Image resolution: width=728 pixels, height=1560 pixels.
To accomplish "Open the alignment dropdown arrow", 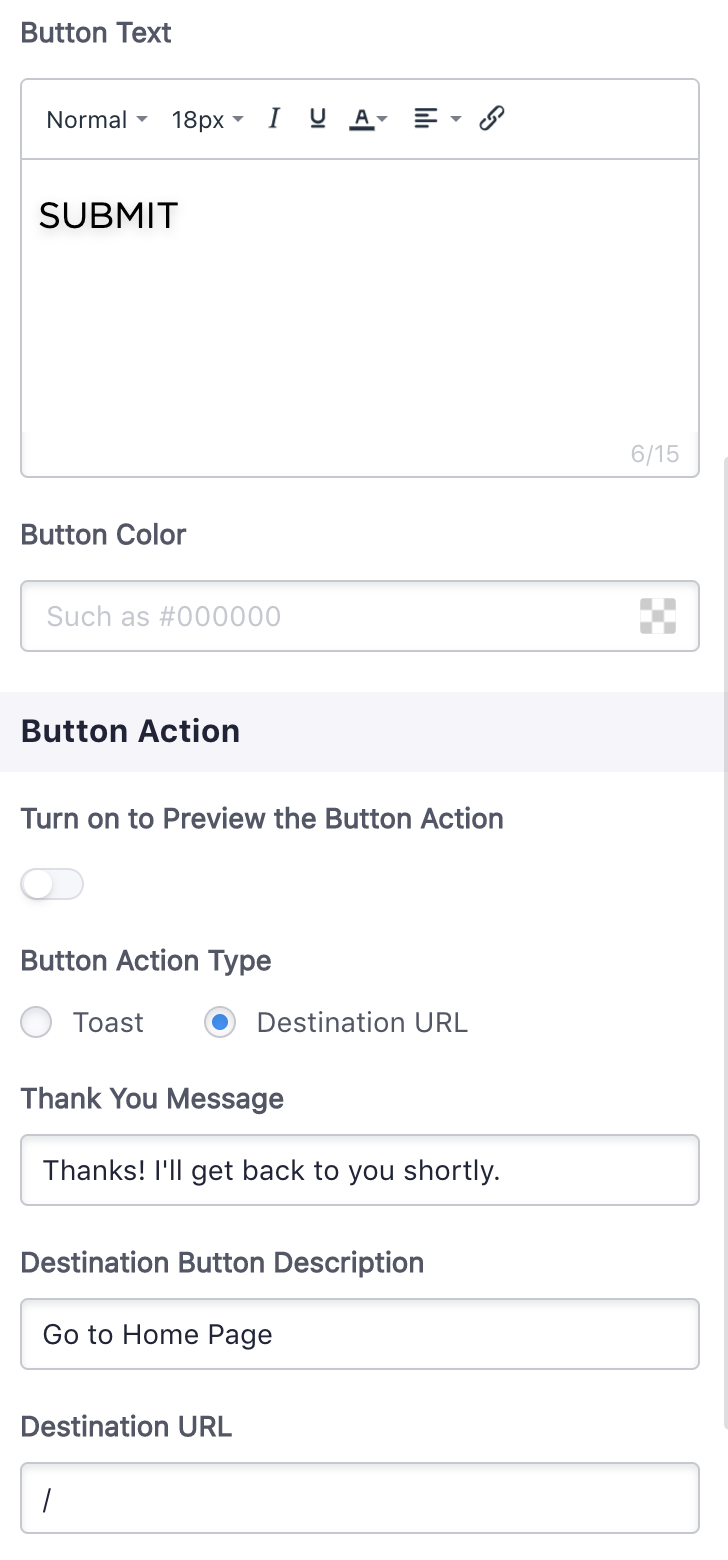I will 456,119.
